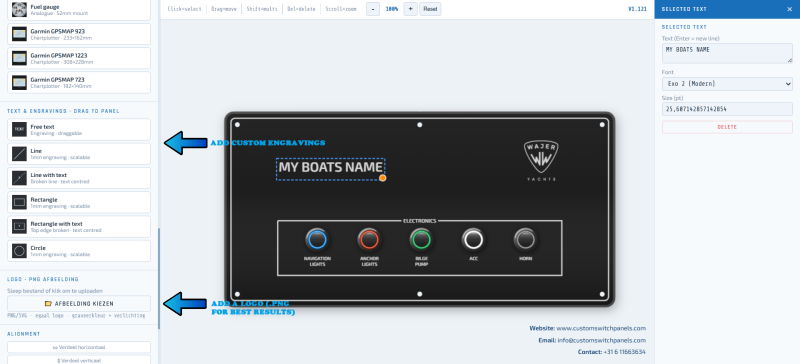
Task: Click Verdeel horizontaal alignment button
Action: coord(79,347)
